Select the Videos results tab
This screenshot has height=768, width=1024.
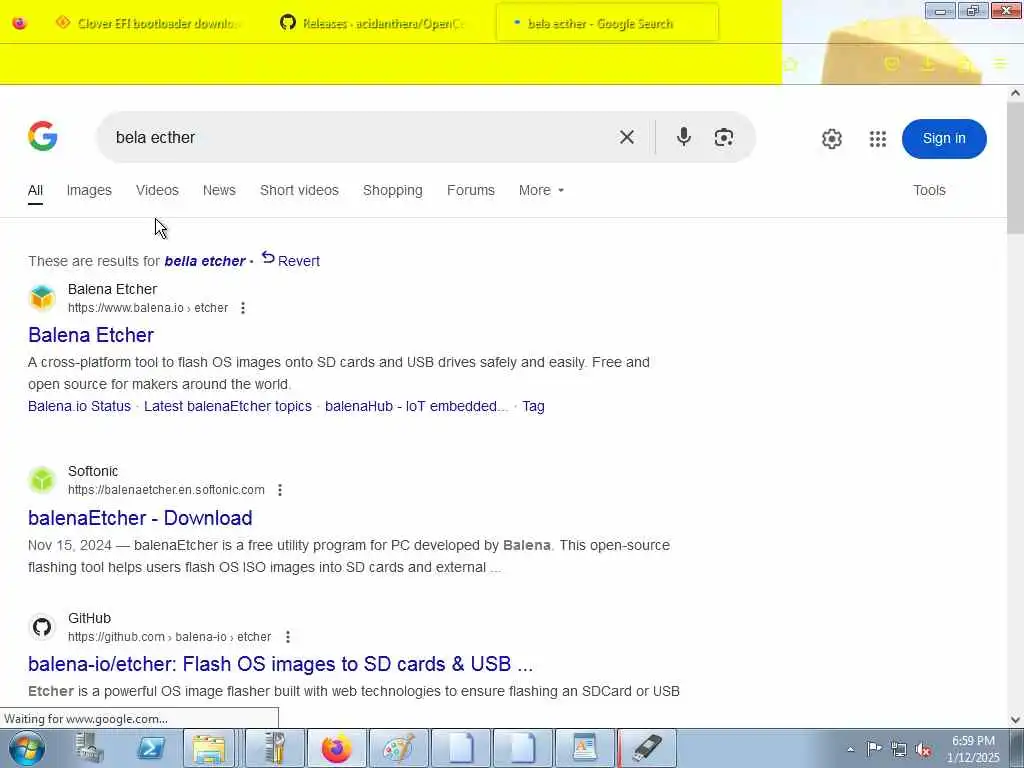(157, 190)
